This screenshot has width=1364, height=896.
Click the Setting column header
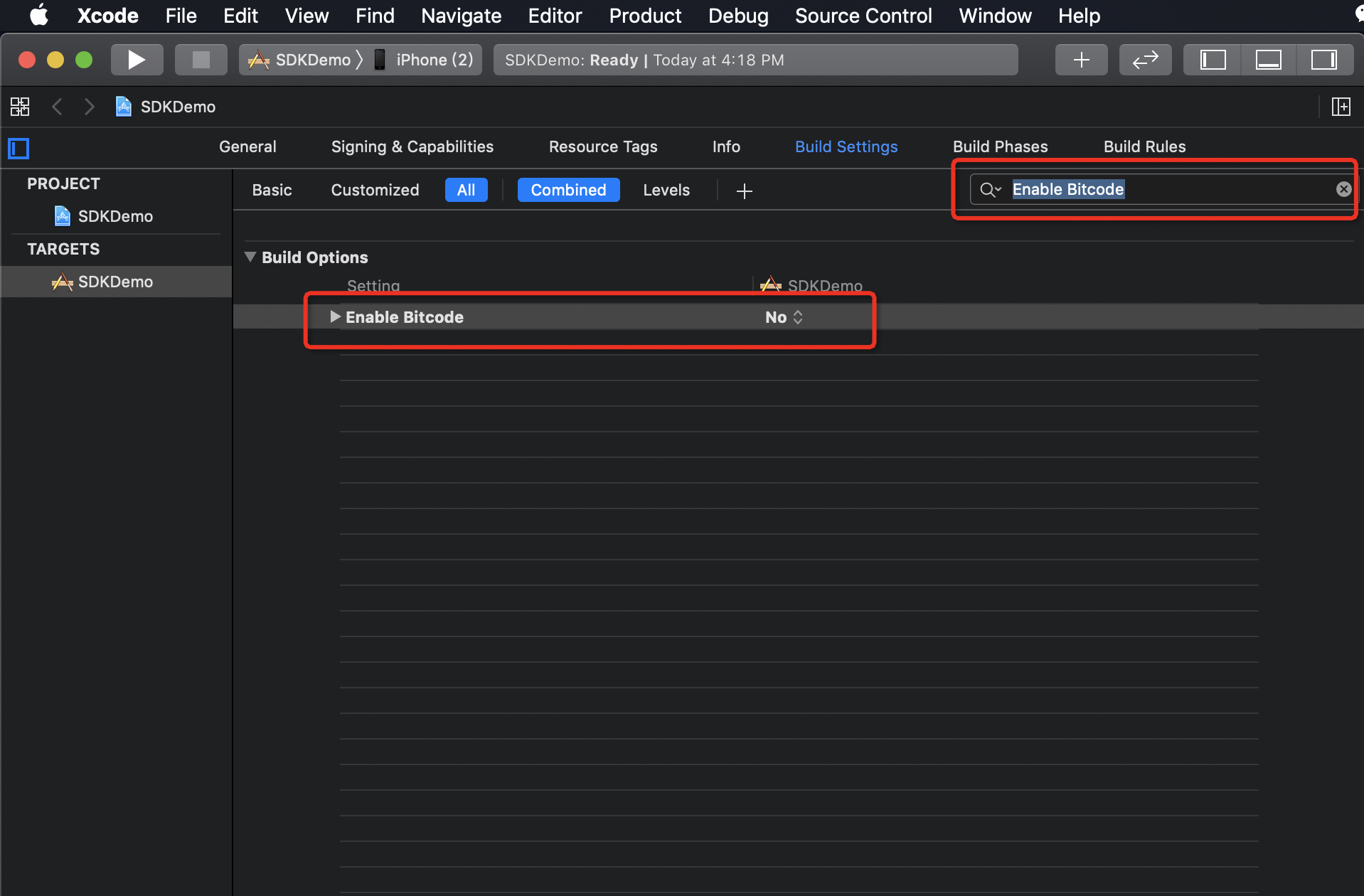point(373,285)
